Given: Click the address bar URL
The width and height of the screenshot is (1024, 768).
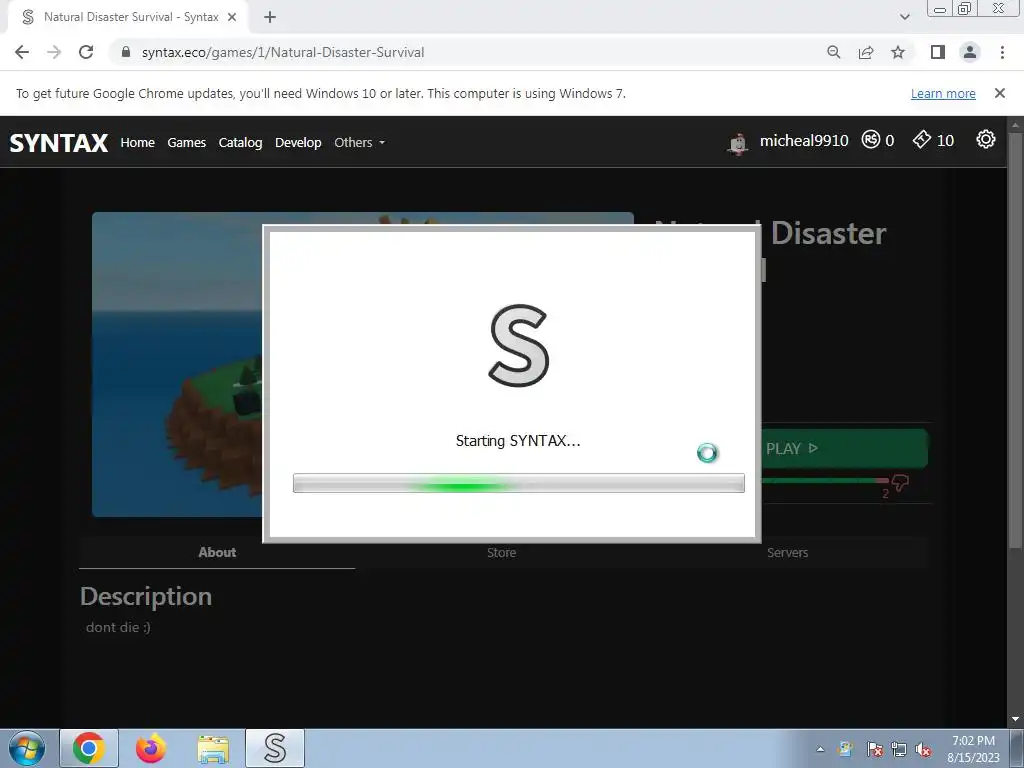Looking at the screenshot, I should [x=283, y=52].
